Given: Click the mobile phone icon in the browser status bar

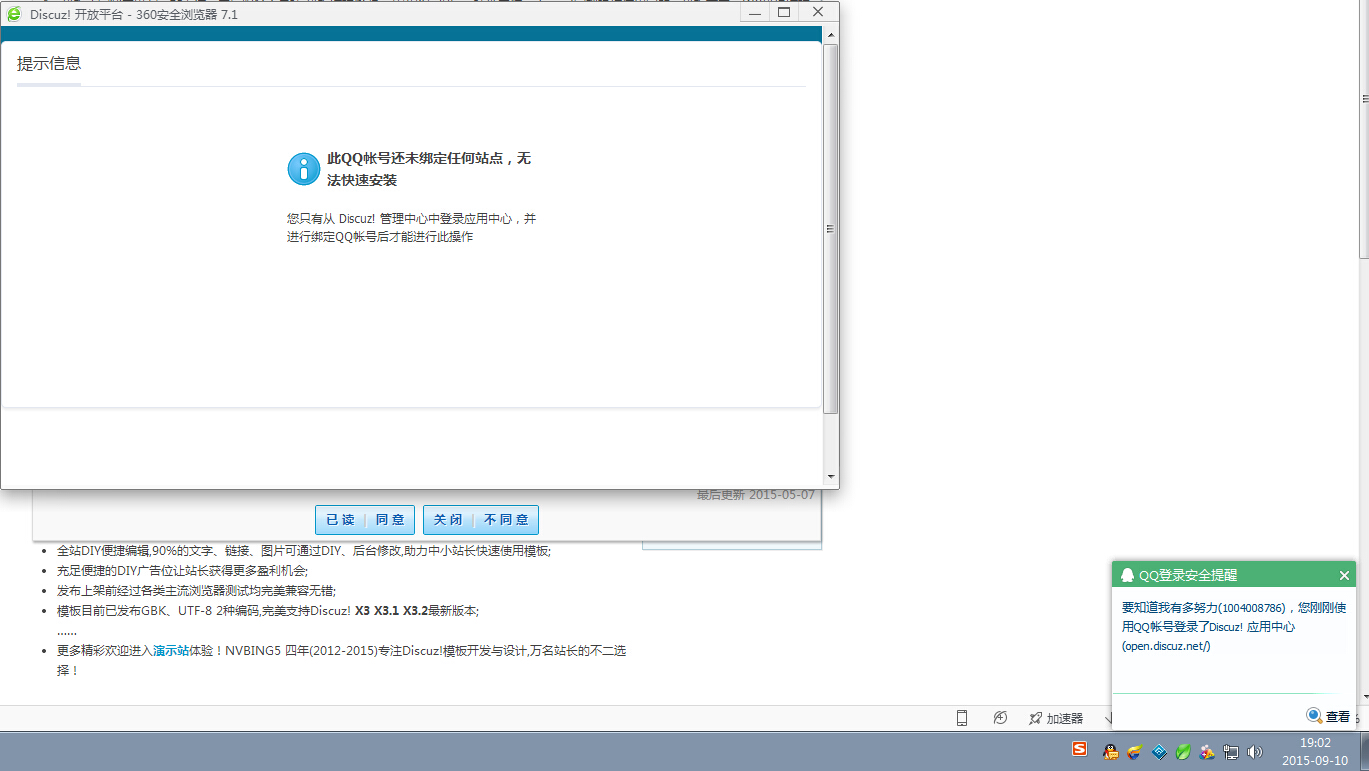Looking at the screenshot, I should (x=962, y=718).
